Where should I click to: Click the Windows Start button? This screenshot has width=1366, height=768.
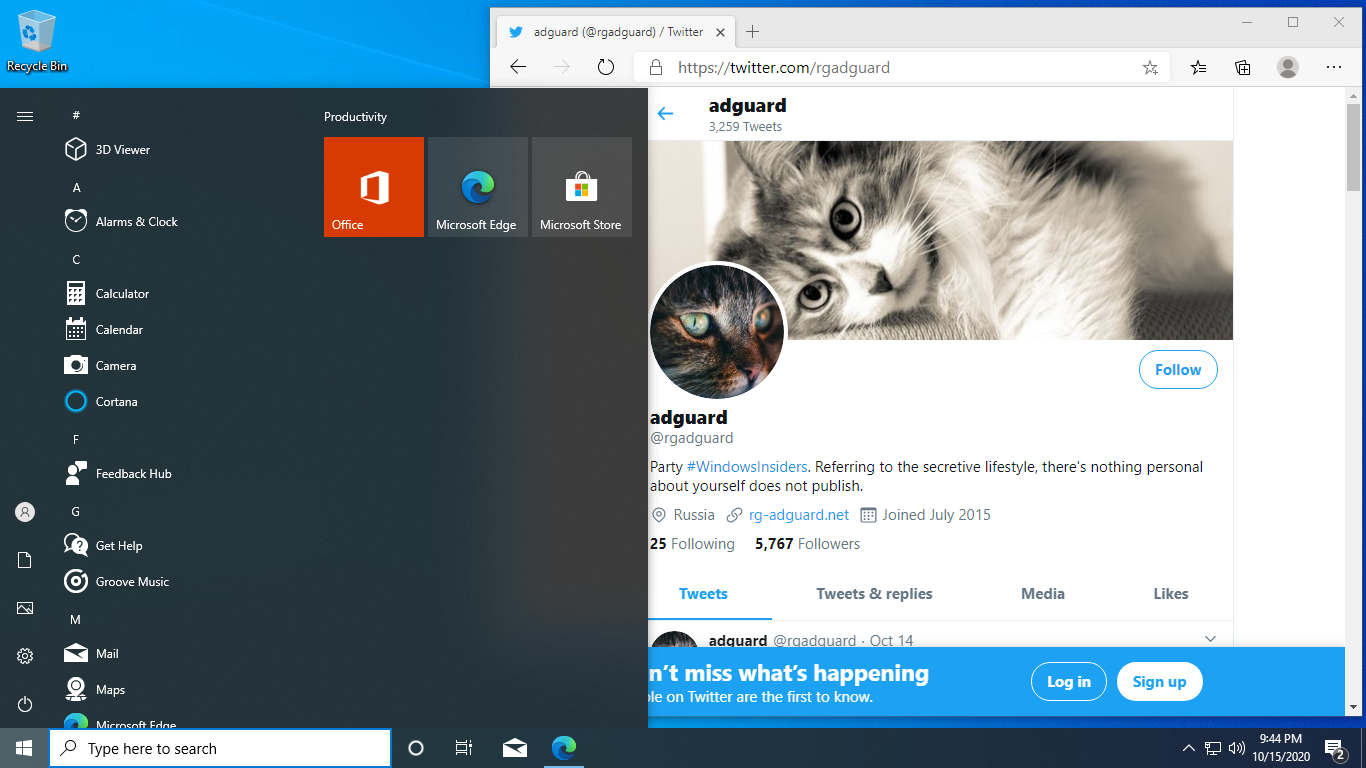pyautogui.click(x=24, y=748)
